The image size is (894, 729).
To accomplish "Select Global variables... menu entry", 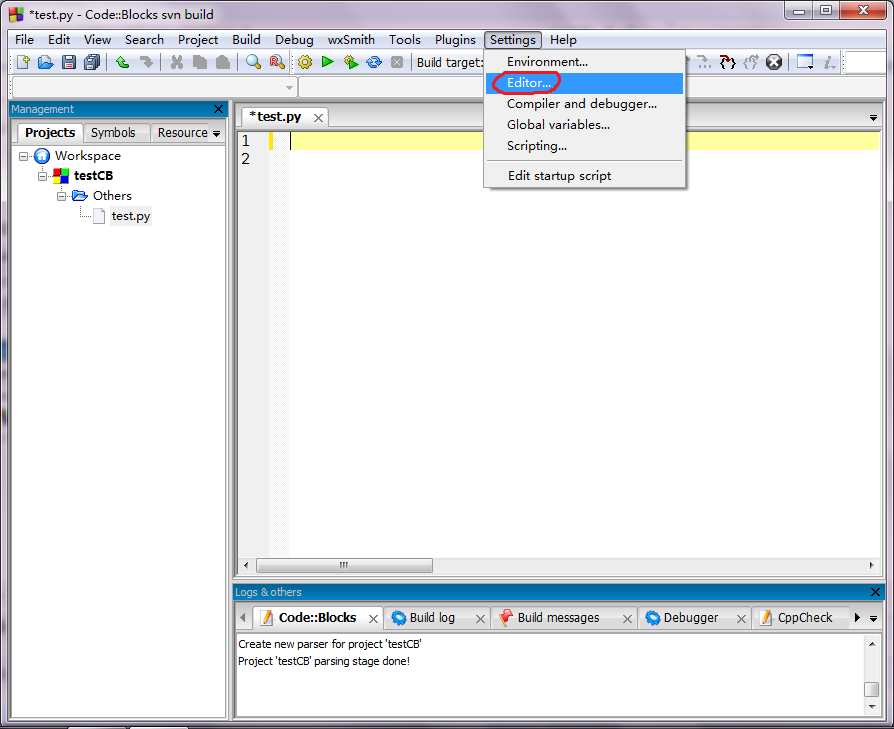I will pos(584,125).
